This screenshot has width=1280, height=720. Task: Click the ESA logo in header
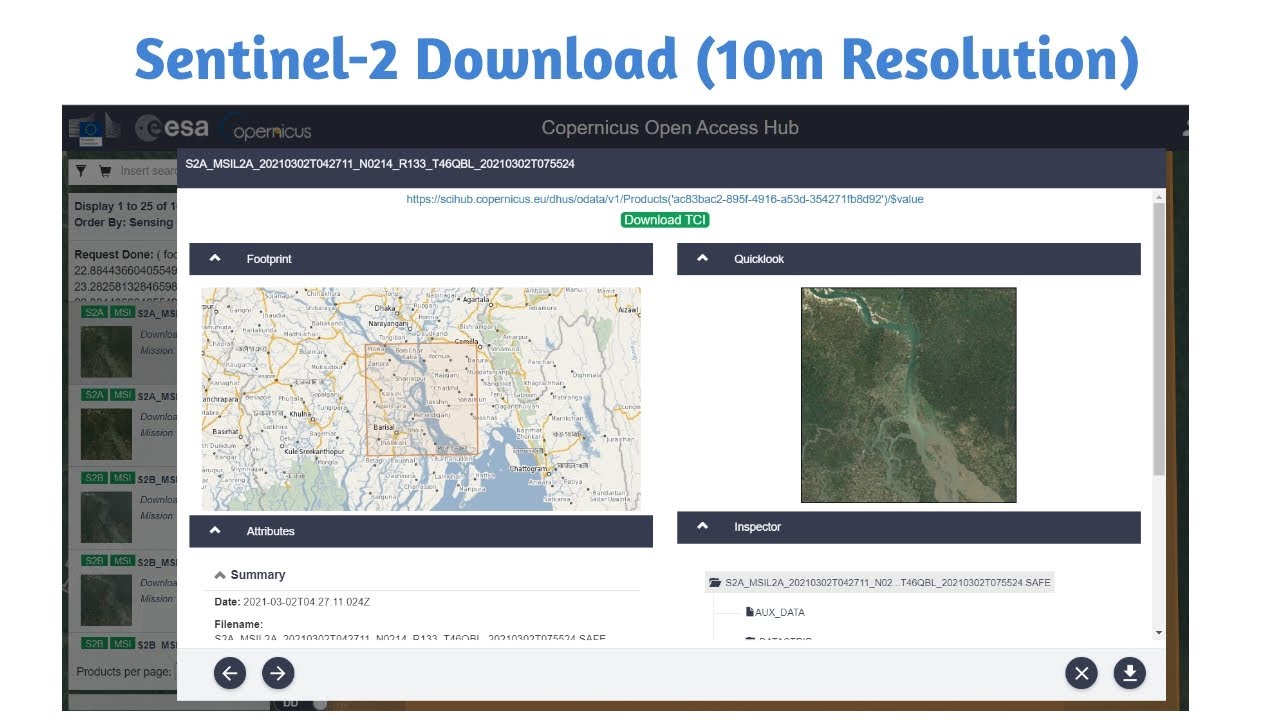point(172,128)
